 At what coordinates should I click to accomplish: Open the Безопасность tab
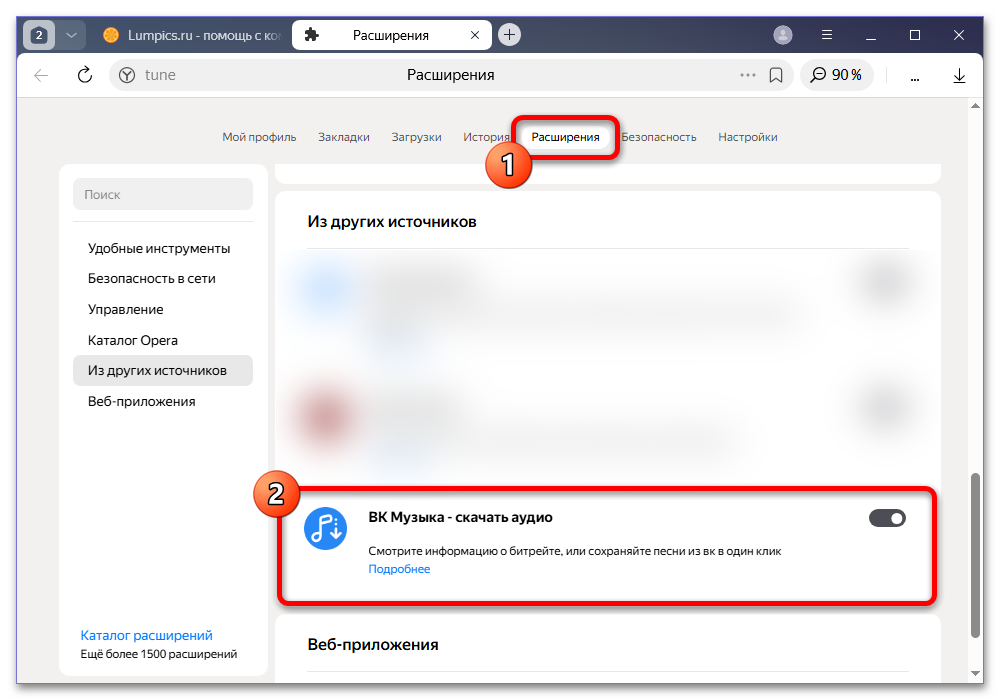(x=659, y=137)
